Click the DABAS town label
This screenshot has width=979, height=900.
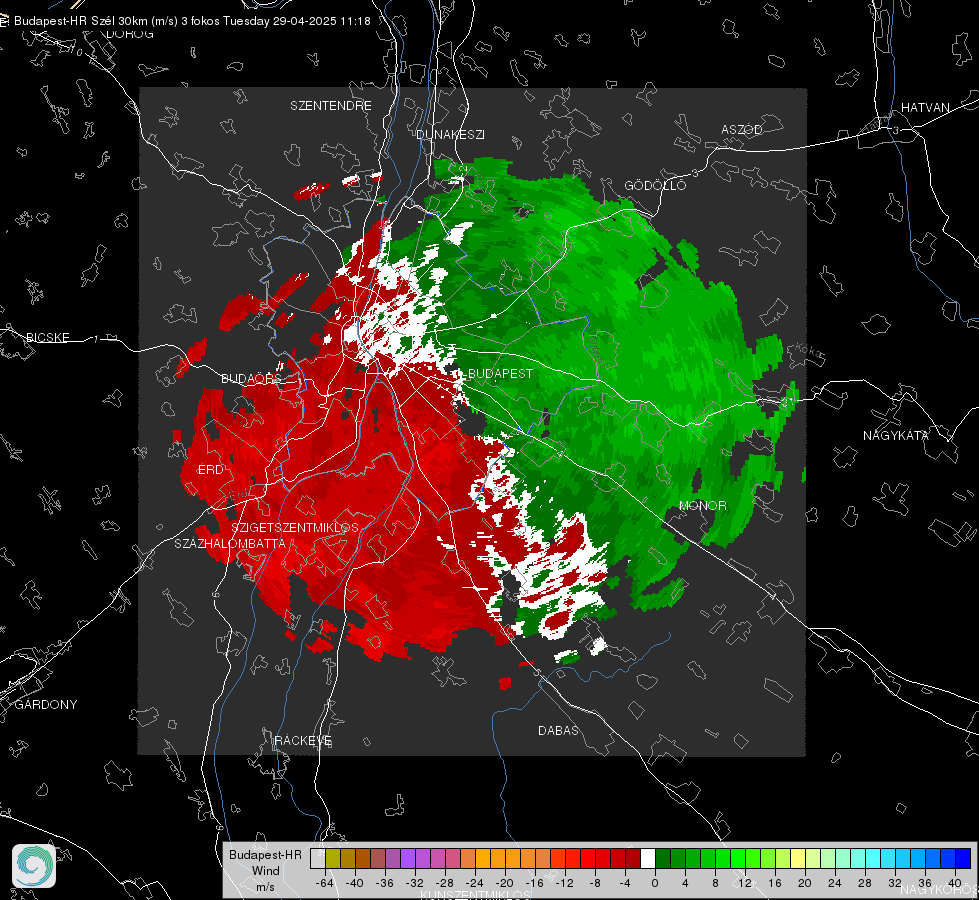tap(558, 730)
